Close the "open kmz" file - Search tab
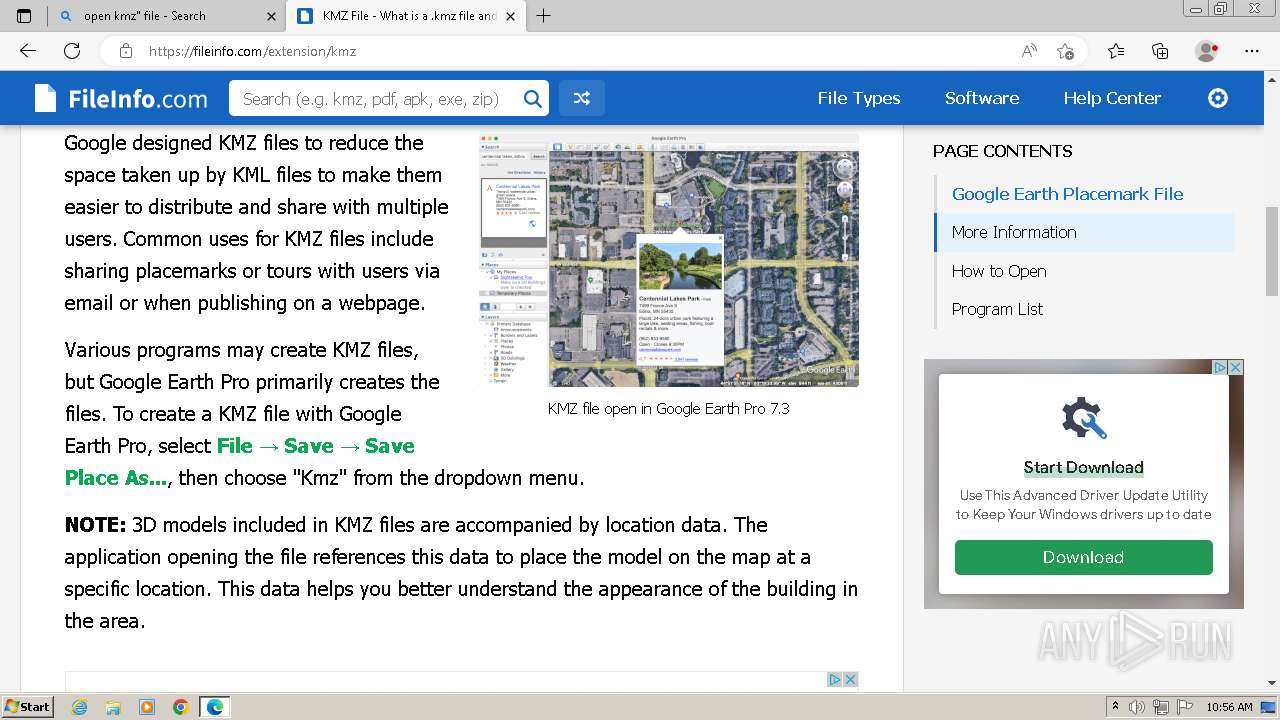The height and width of the screenshot is (720, 1280). [x=272, y=16]
